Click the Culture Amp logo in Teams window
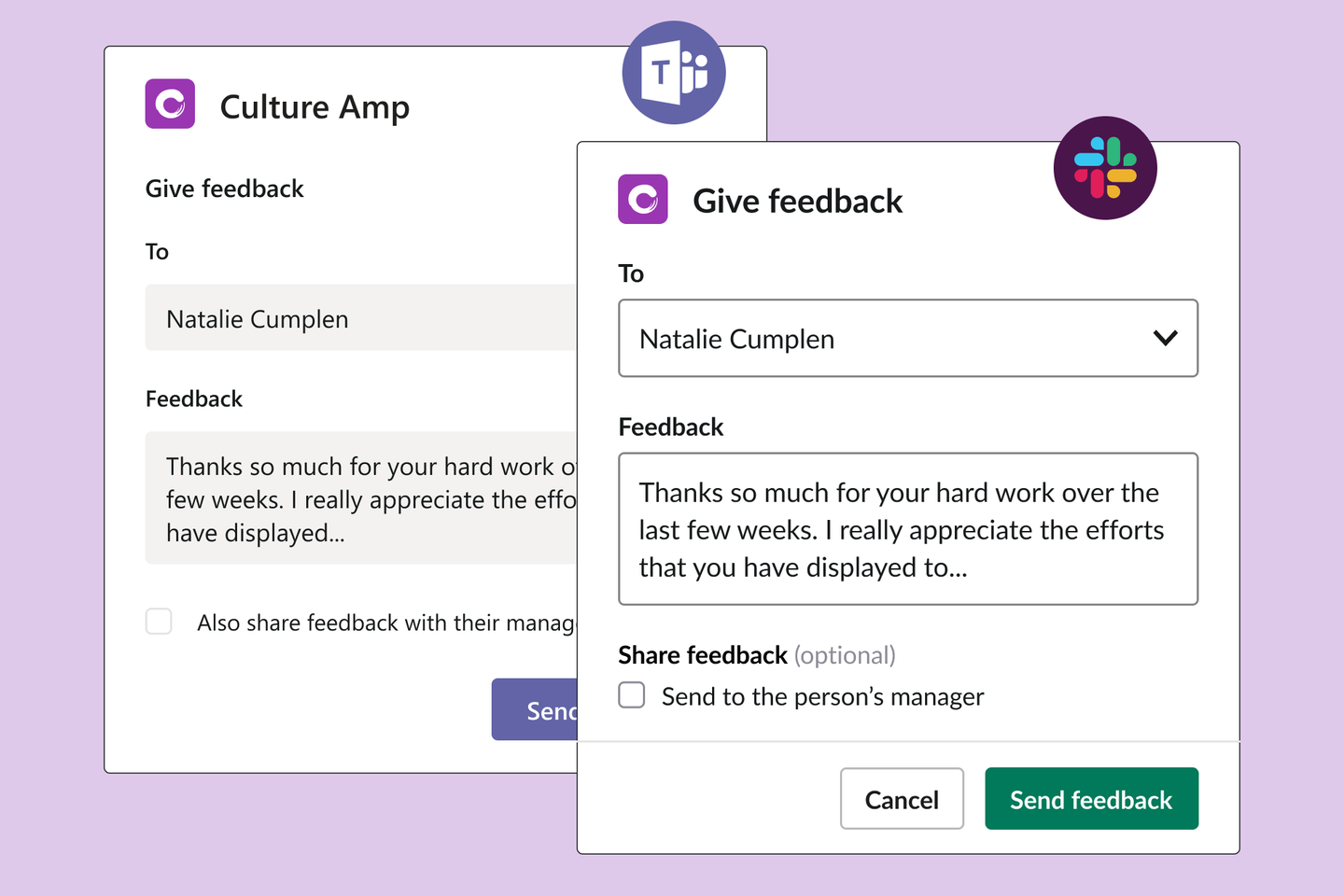 (x=170, y=104)
